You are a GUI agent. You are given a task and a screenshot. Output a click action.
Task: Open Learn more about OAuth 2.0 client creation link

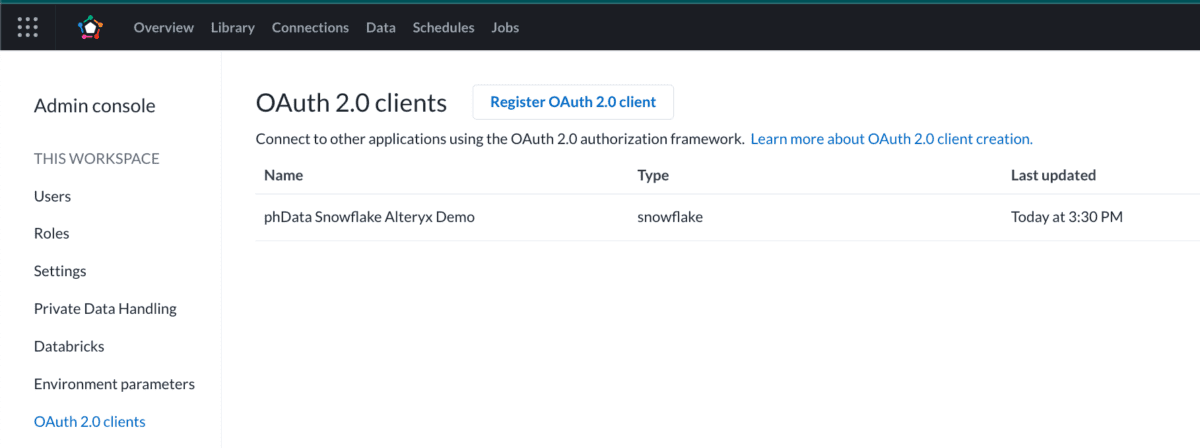[891, 139]
